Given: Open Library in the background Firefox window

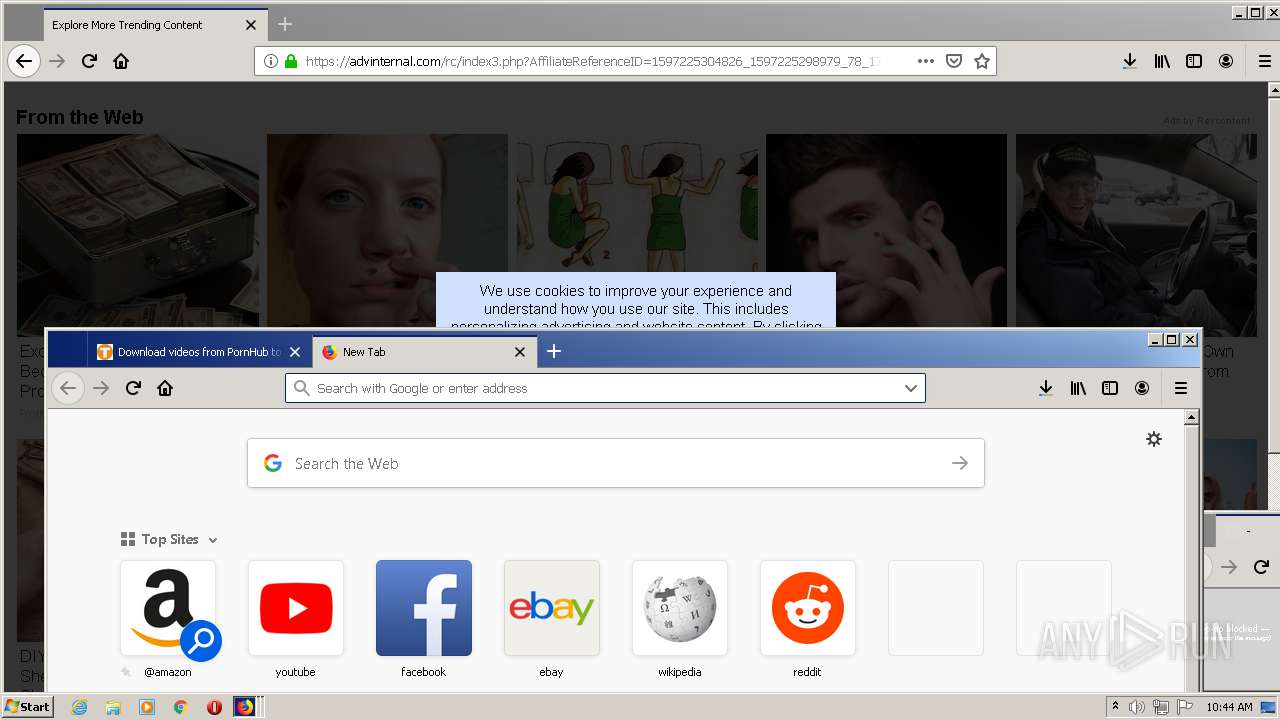Looking at the screenshot, I should (x=1162, y=61).
